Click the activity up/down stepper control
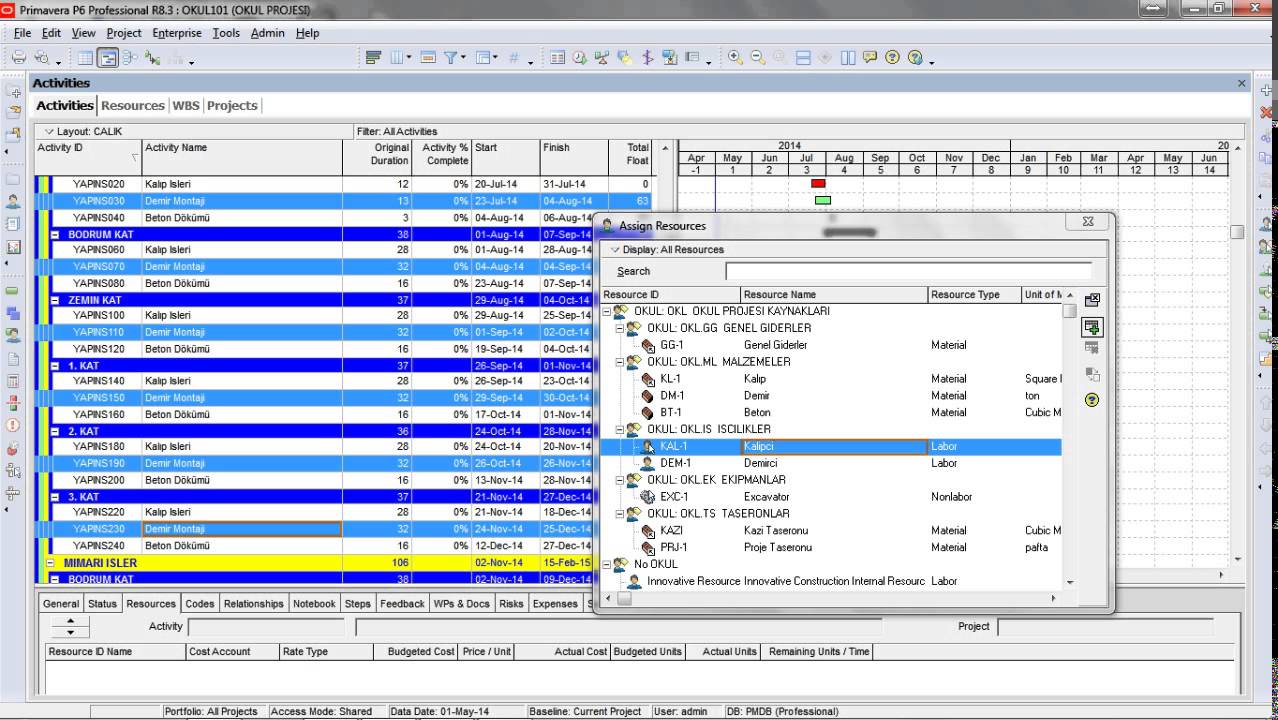Screen dimensions: 1278x720 [x=69, y=627]
